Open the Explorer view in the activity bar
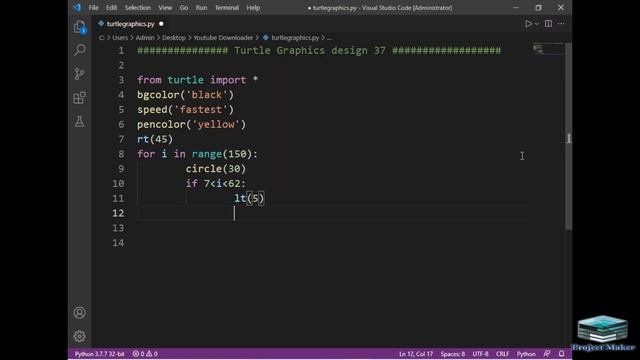This screenshot has width=640, height=360. 80,27
